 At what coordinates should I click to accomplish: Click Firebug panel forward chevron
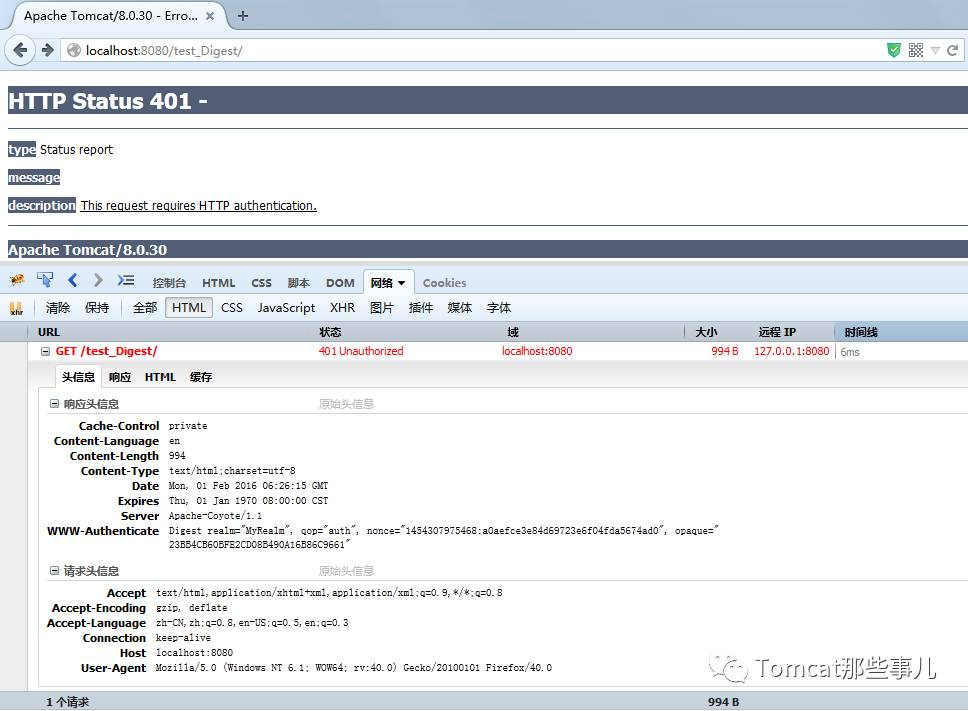click(x=98, y=280)
